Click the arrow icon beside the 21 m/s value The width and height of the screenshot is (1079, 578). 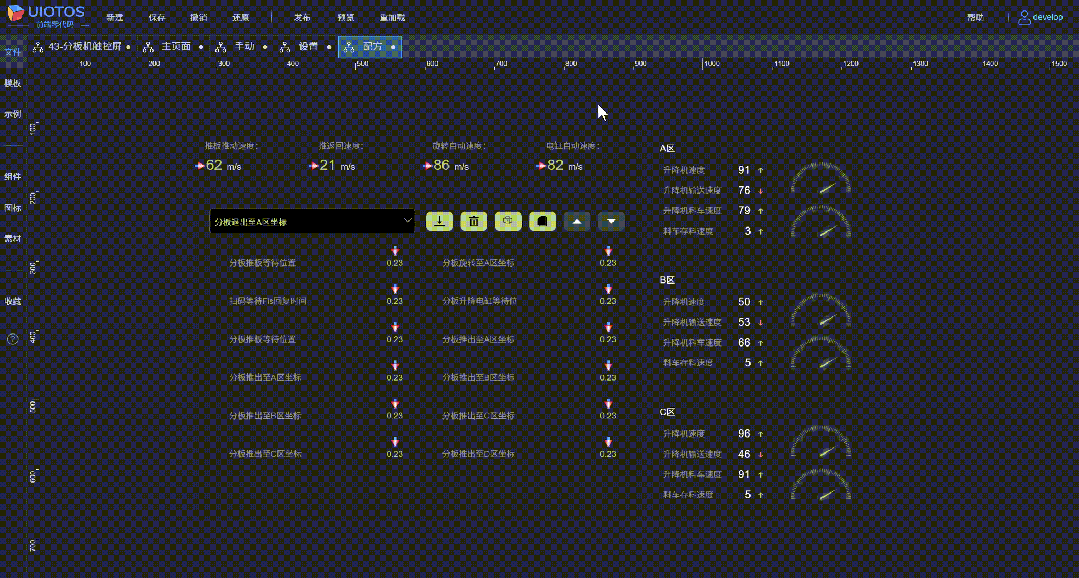pyautogui.click(x=313, y=166)
